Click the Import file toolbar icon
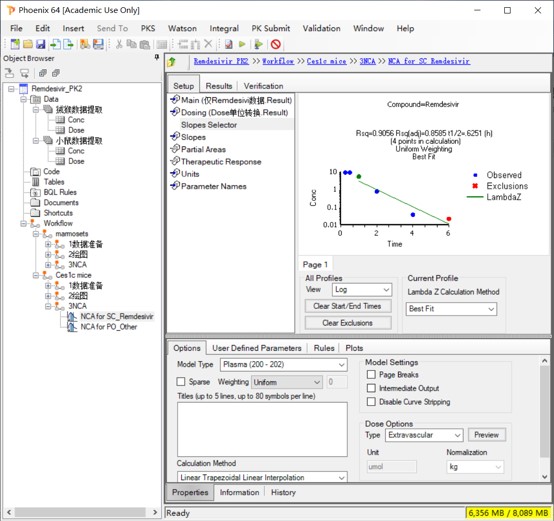The height and width of the screenshot is (521, 554). pyautogui.click(x=55, y=44)
